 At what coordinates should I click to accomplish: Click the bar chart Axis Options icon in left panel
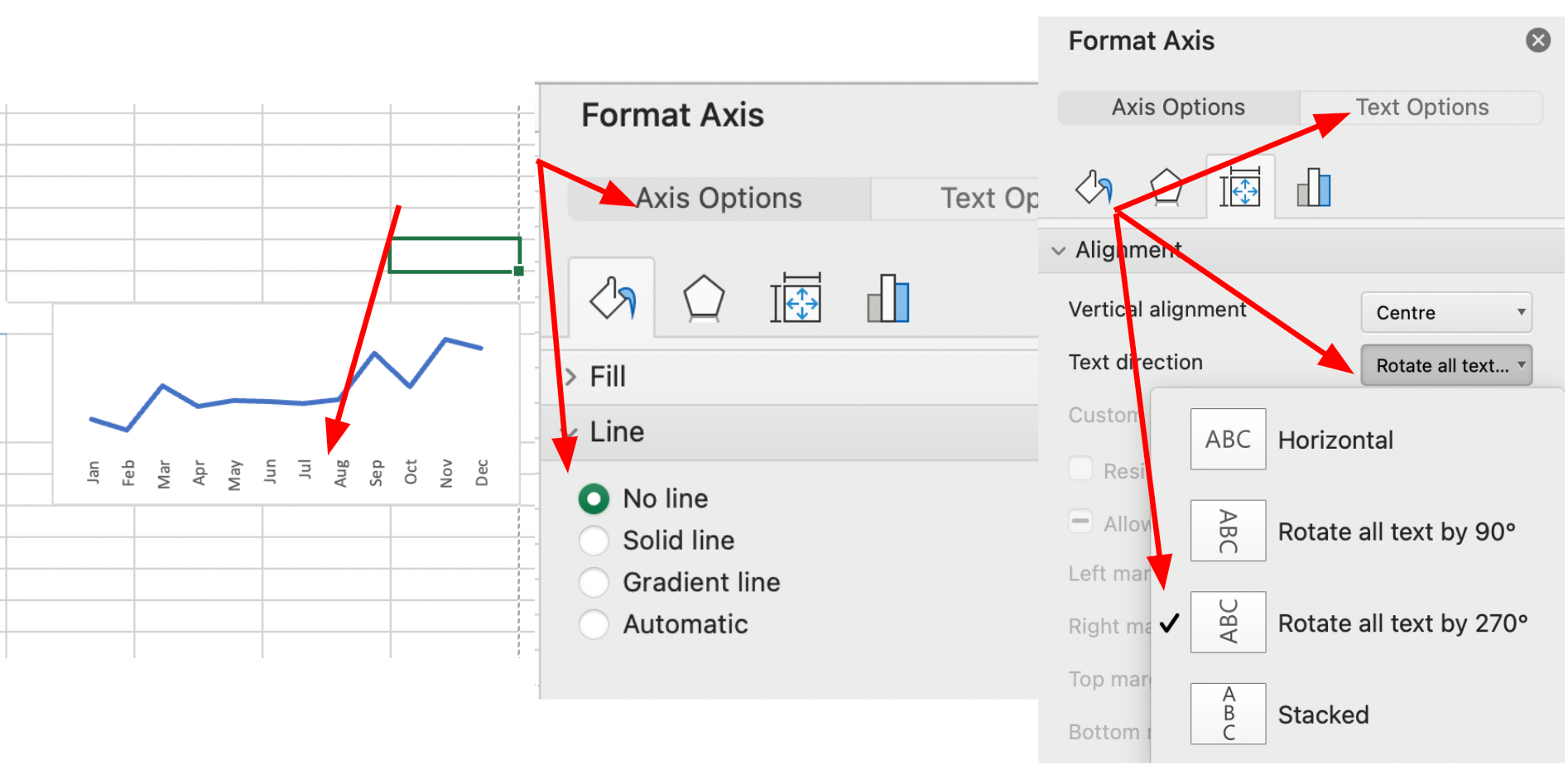tap(888, 298)
